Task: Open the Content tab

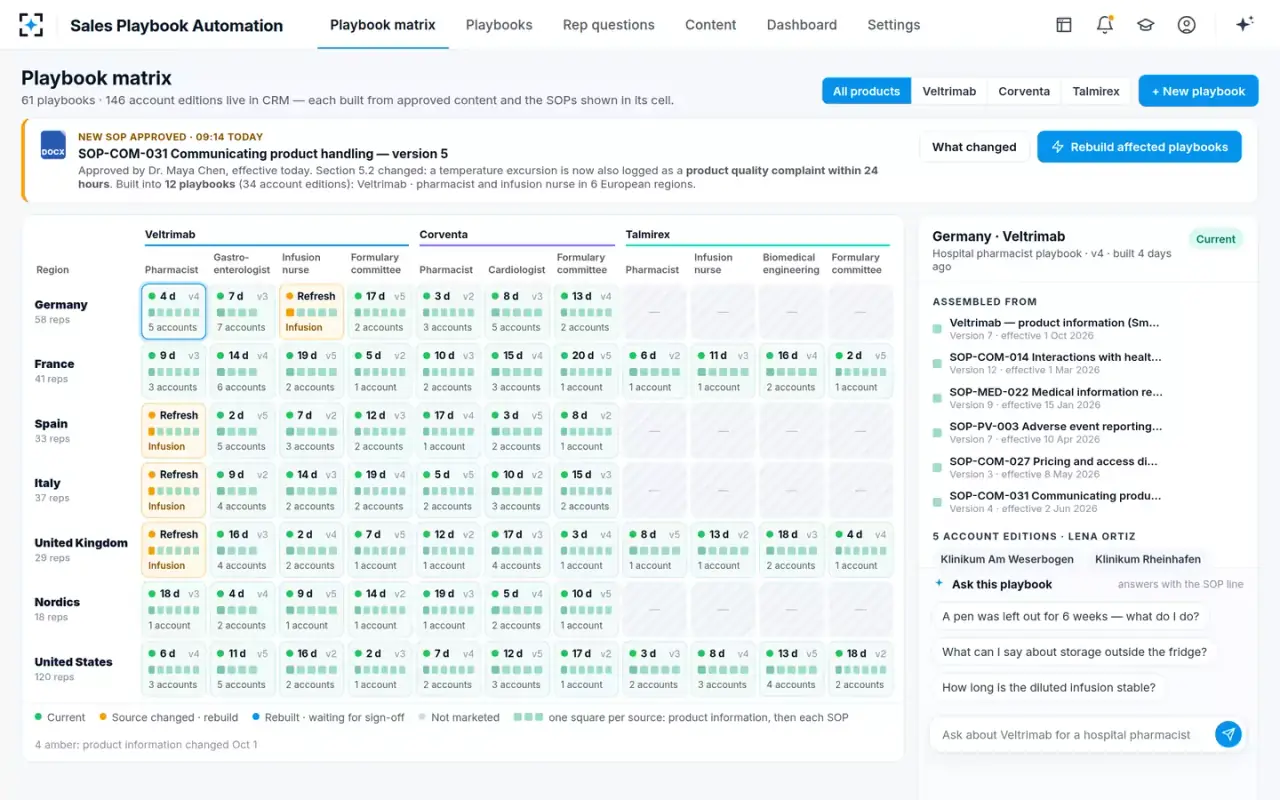Action: [x=711, y=25]
